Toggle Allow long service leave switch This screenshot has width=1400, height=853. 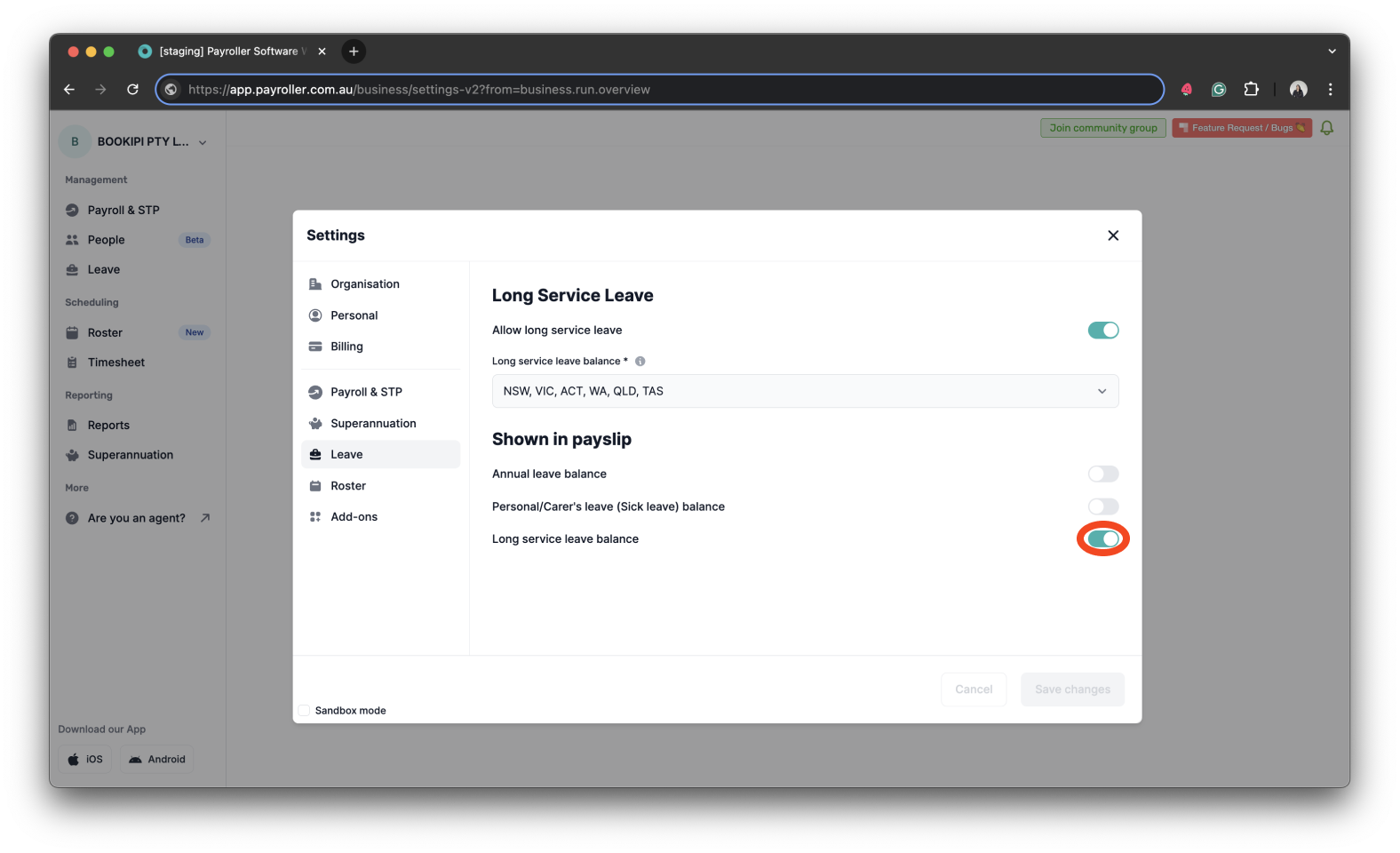[1103, 331]
